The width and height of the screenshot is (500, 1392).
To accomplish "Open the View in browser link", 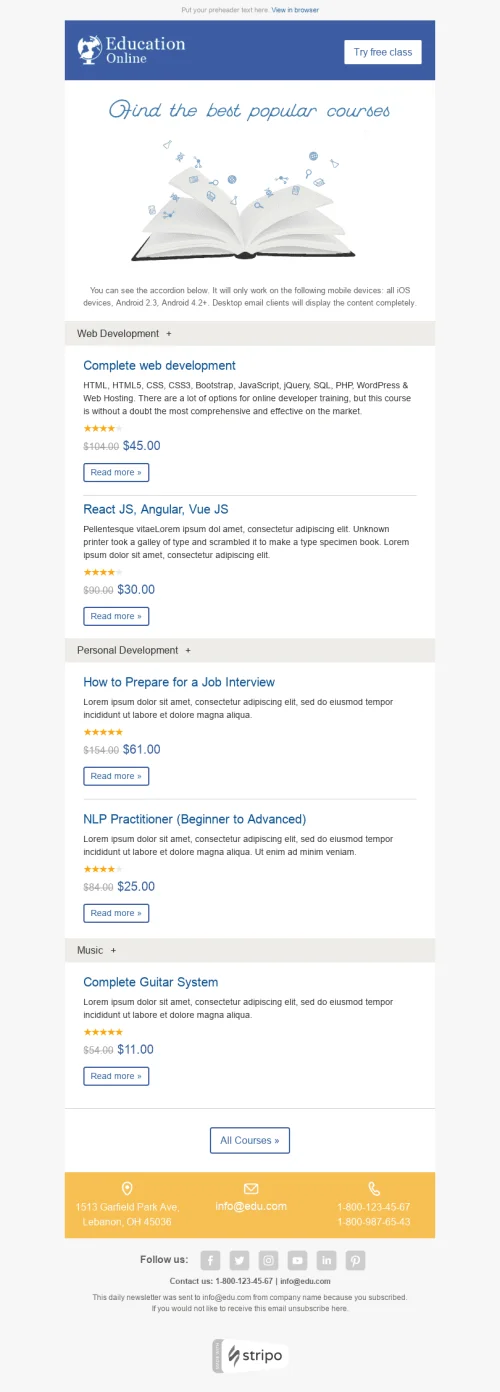I will [x=296, y=10].
